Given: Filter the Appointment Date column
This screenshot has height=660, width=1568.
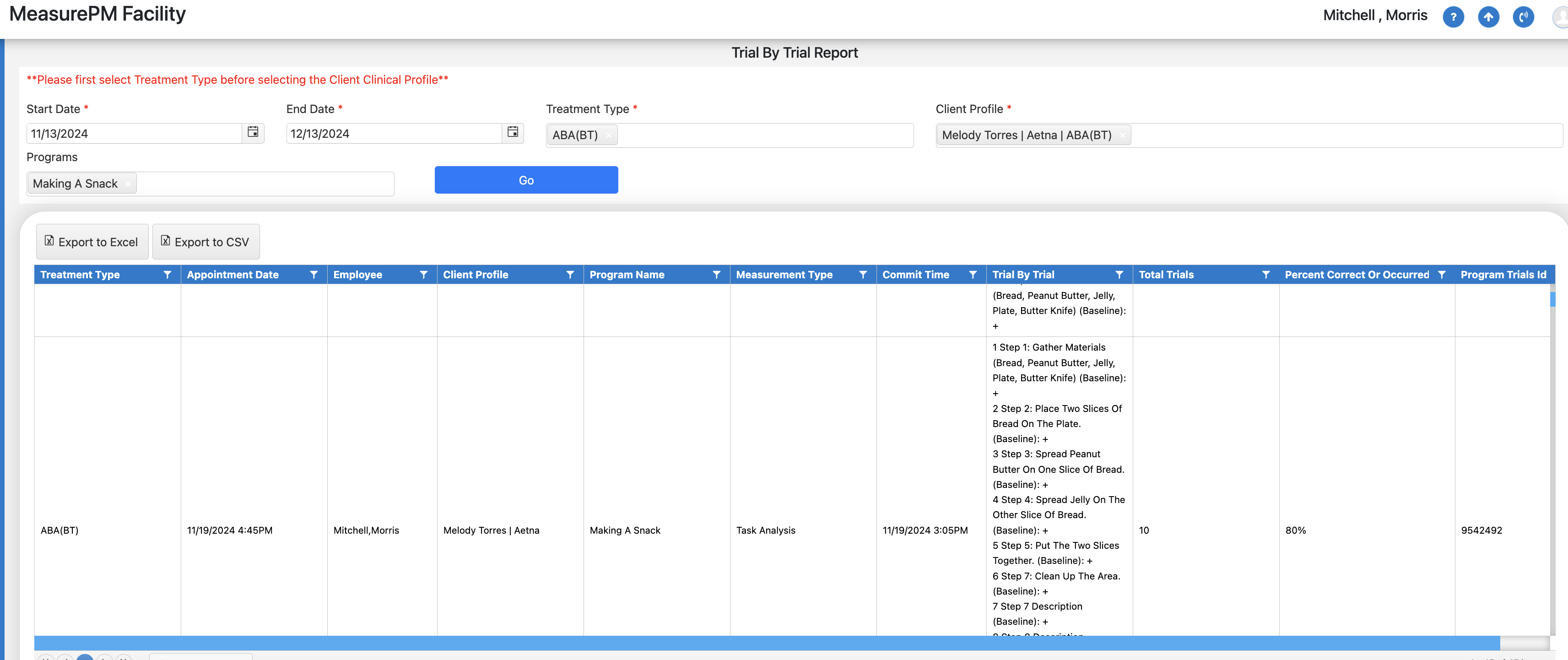Looking at the screenshot, I should coord(314,275).
